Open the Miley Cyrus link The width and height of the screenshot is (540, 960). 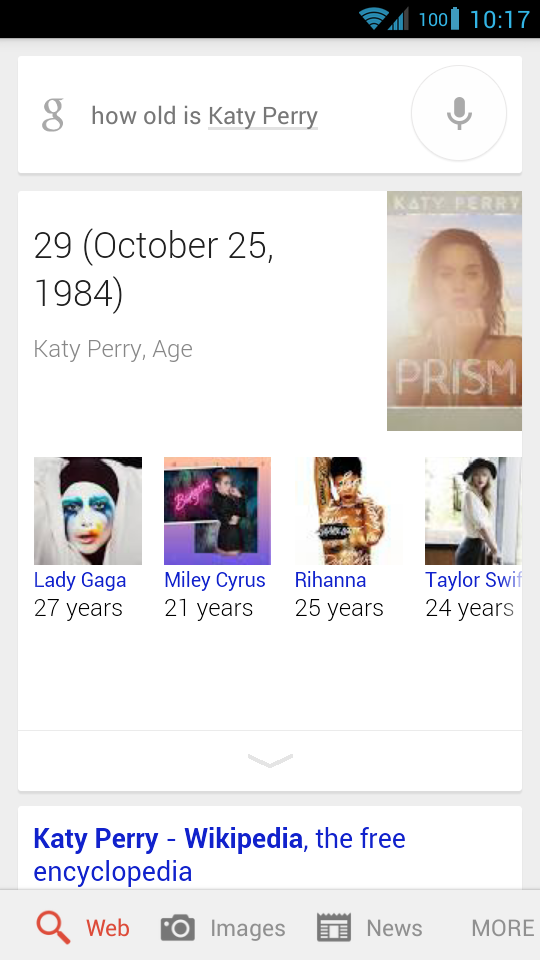click(x=215, y=580)
